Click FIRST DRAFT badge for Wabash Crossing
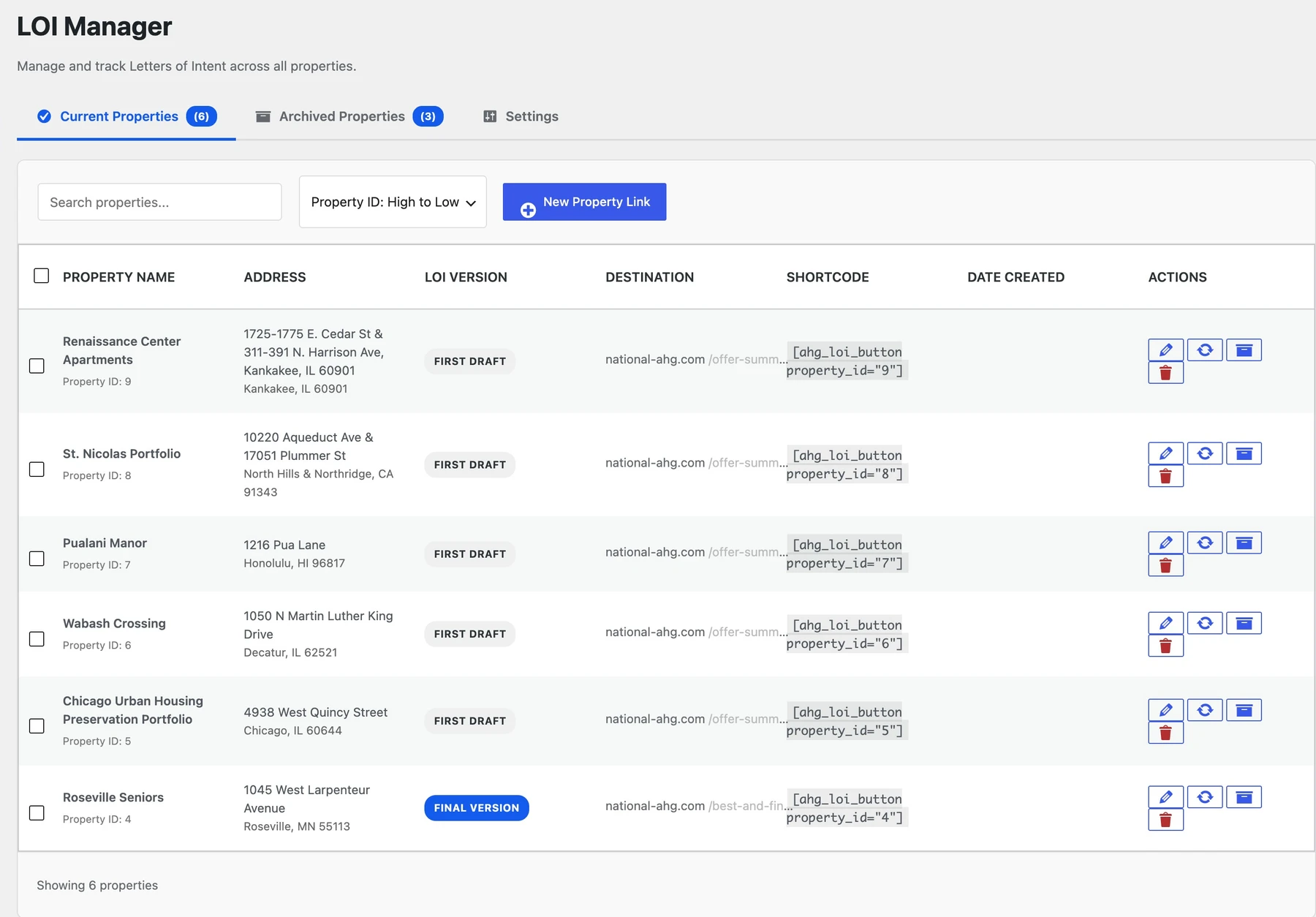This screenshot has width=1316, height=917. click(470, 634)
